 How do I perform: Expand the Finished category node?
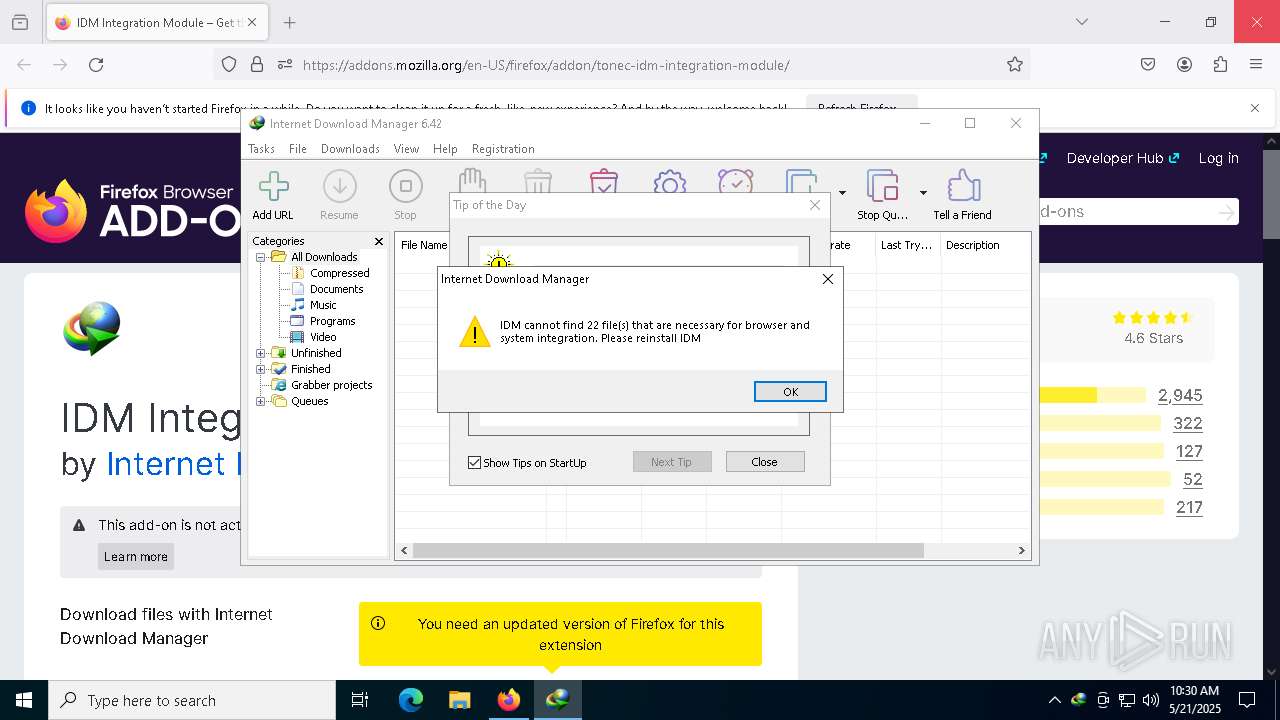tap(260, 369)
